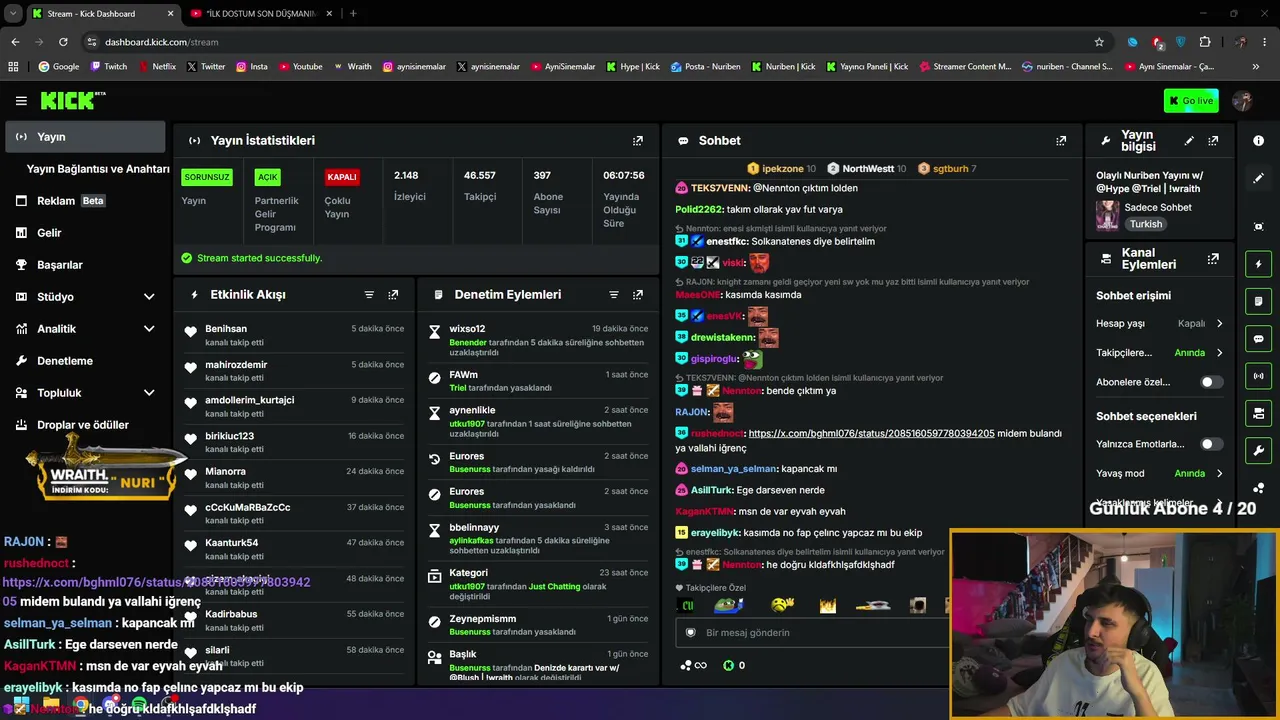
Task: Click the pencil icon in the right rail
Action: (x=1258, y=178)
